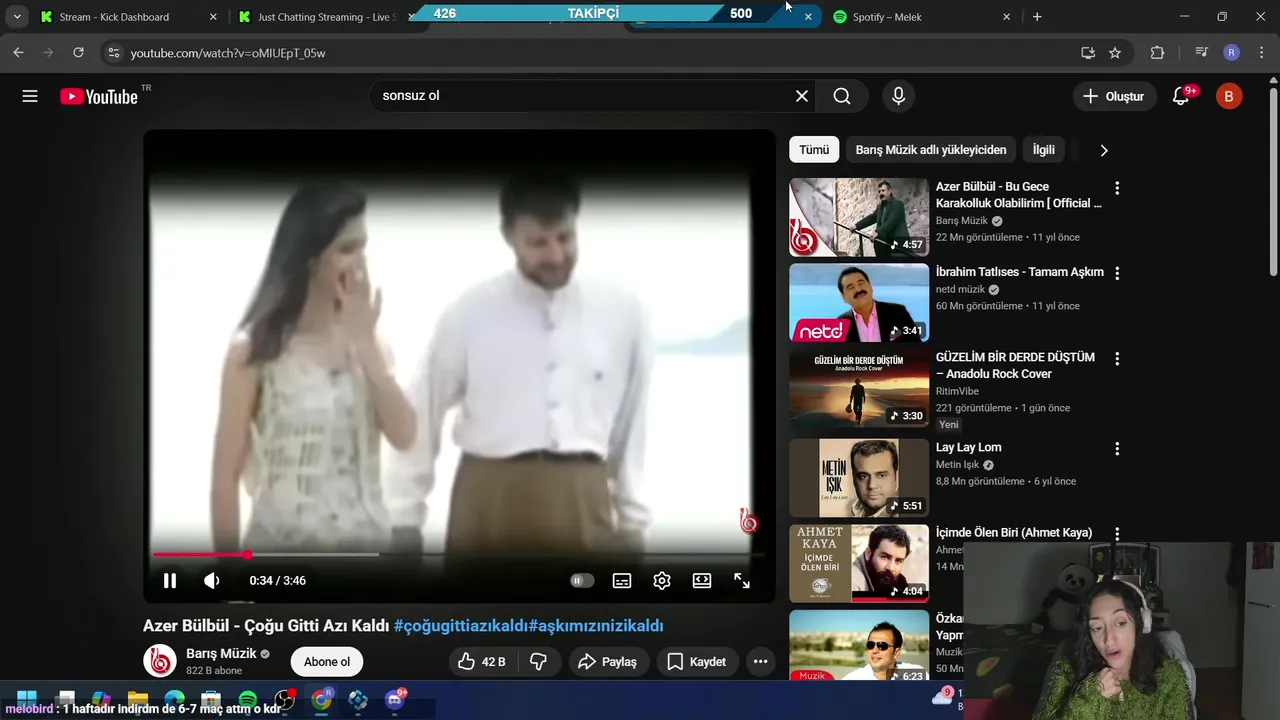Open options for GÜZELİM BİR DERDE DÜŞTÜM
The width and height of the screenshot is (1280, 720).
coord(1117,358)
